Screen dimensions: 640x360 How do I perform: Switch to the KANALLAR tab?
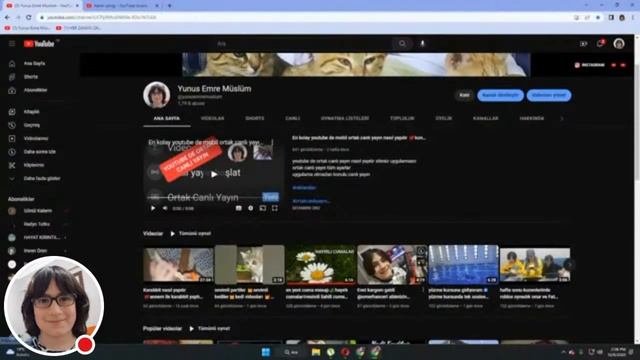pyautogui.click(x=485, y=118)
